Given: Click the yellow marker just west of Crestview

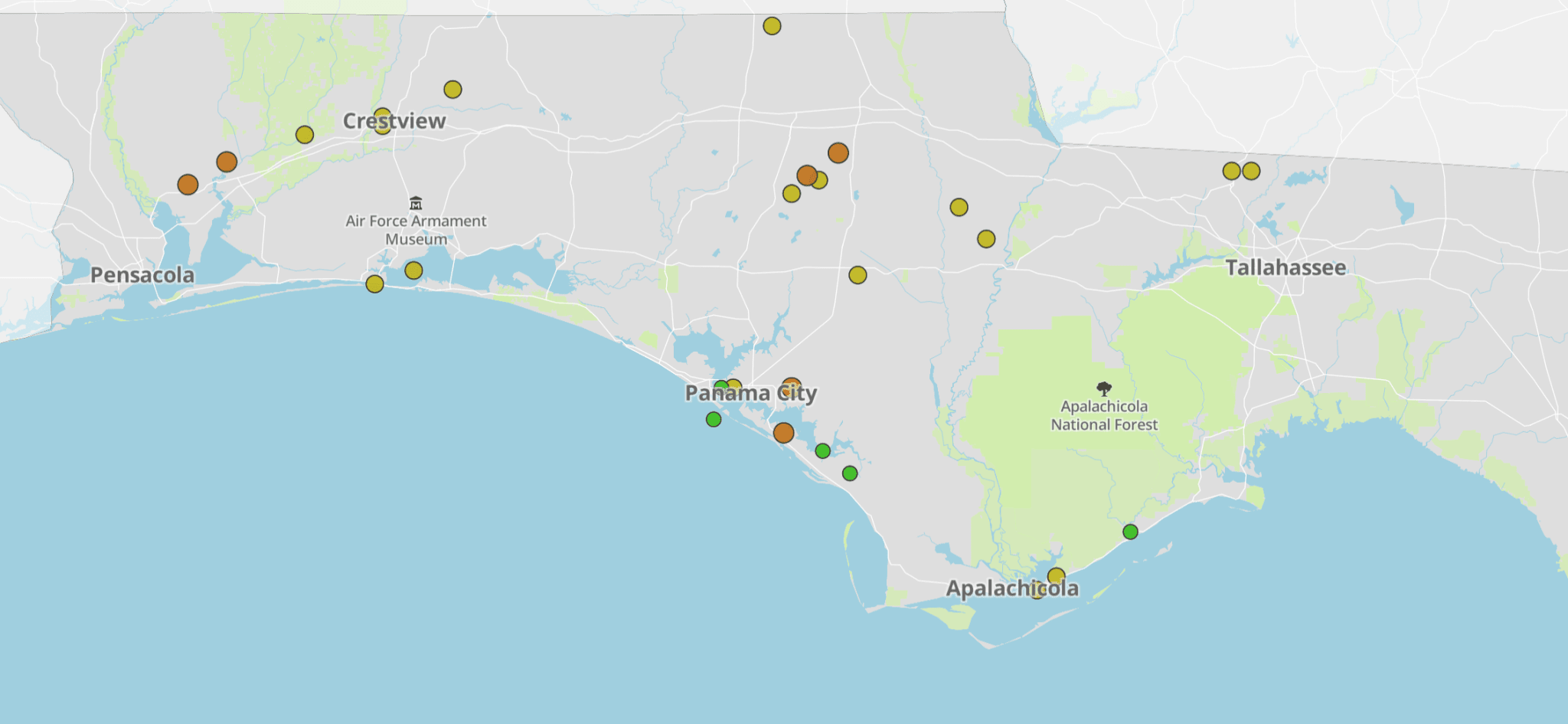Looking at the screenshot, I should pos(305,135).
